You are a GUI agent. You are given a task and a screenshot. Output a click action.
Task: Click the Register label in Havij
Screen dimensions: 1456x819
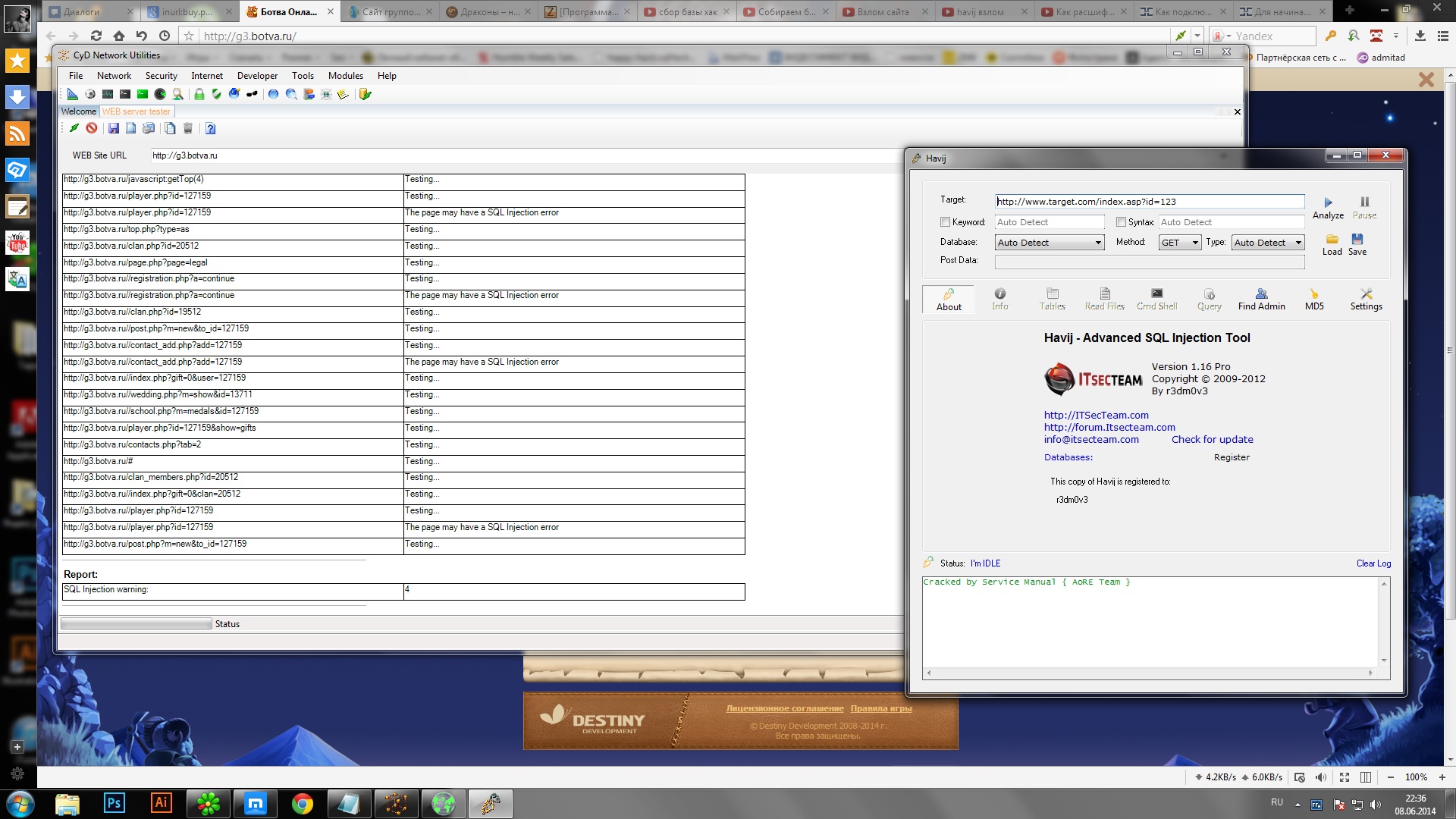tap(1232, 457)
